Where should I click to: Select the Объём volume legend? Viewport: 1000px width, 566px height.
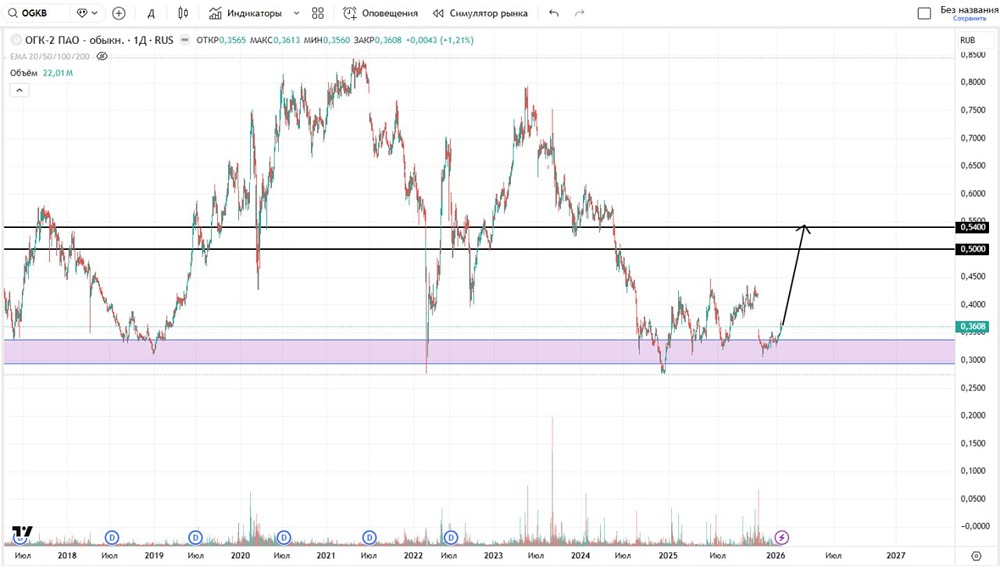24,73
